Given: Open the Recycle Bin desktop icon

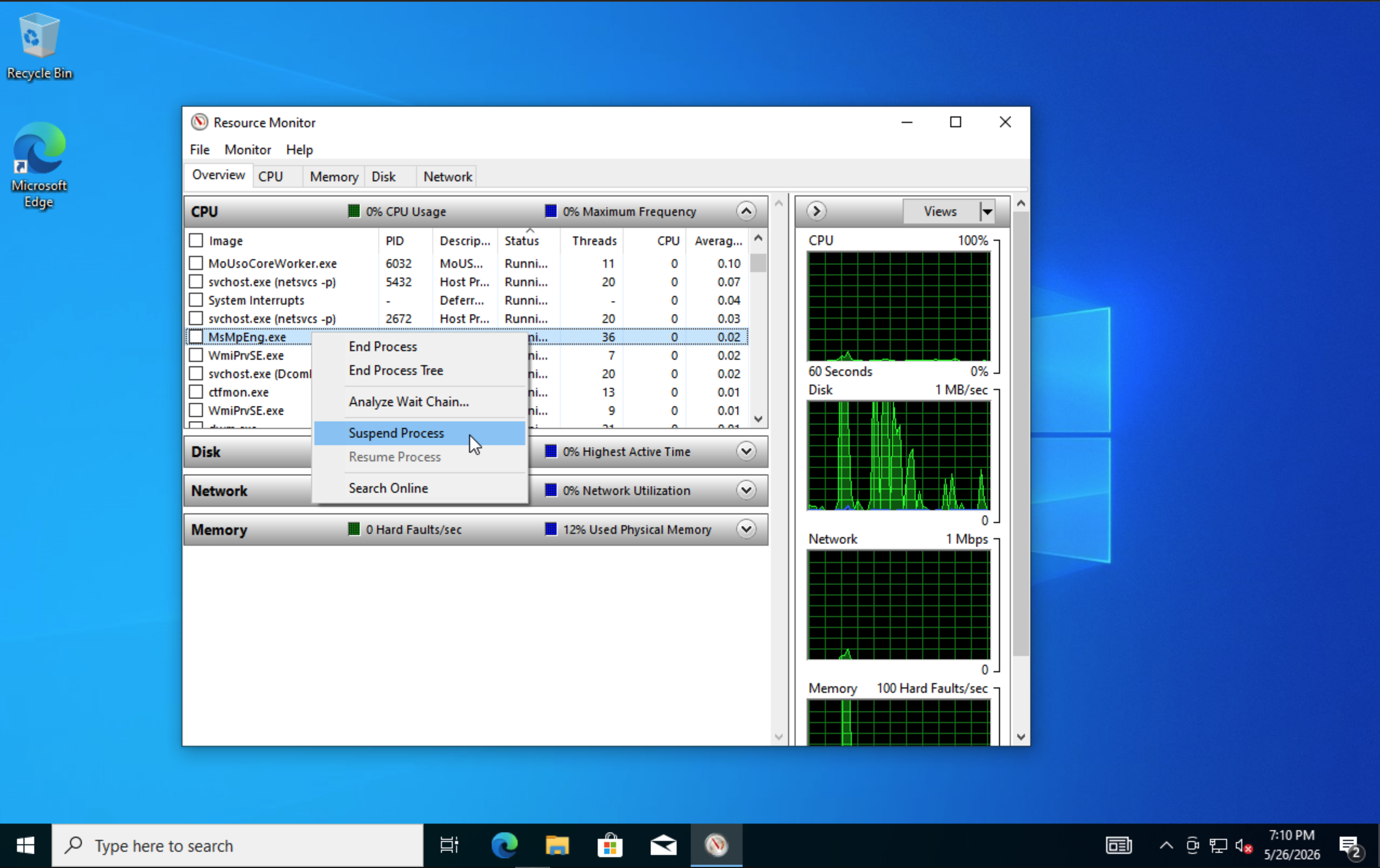Looking at the screenshot, I should 39,47.
